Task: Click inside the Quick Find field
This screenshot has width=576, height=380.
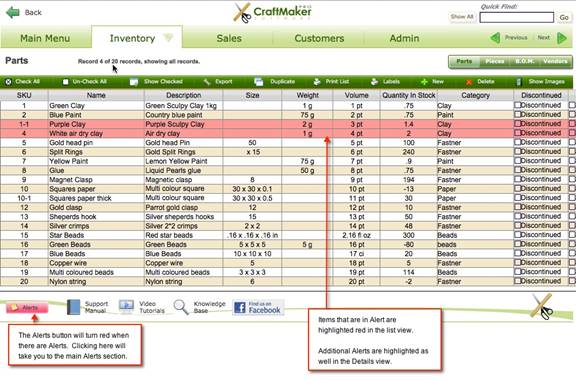Action: coord(516,17)
